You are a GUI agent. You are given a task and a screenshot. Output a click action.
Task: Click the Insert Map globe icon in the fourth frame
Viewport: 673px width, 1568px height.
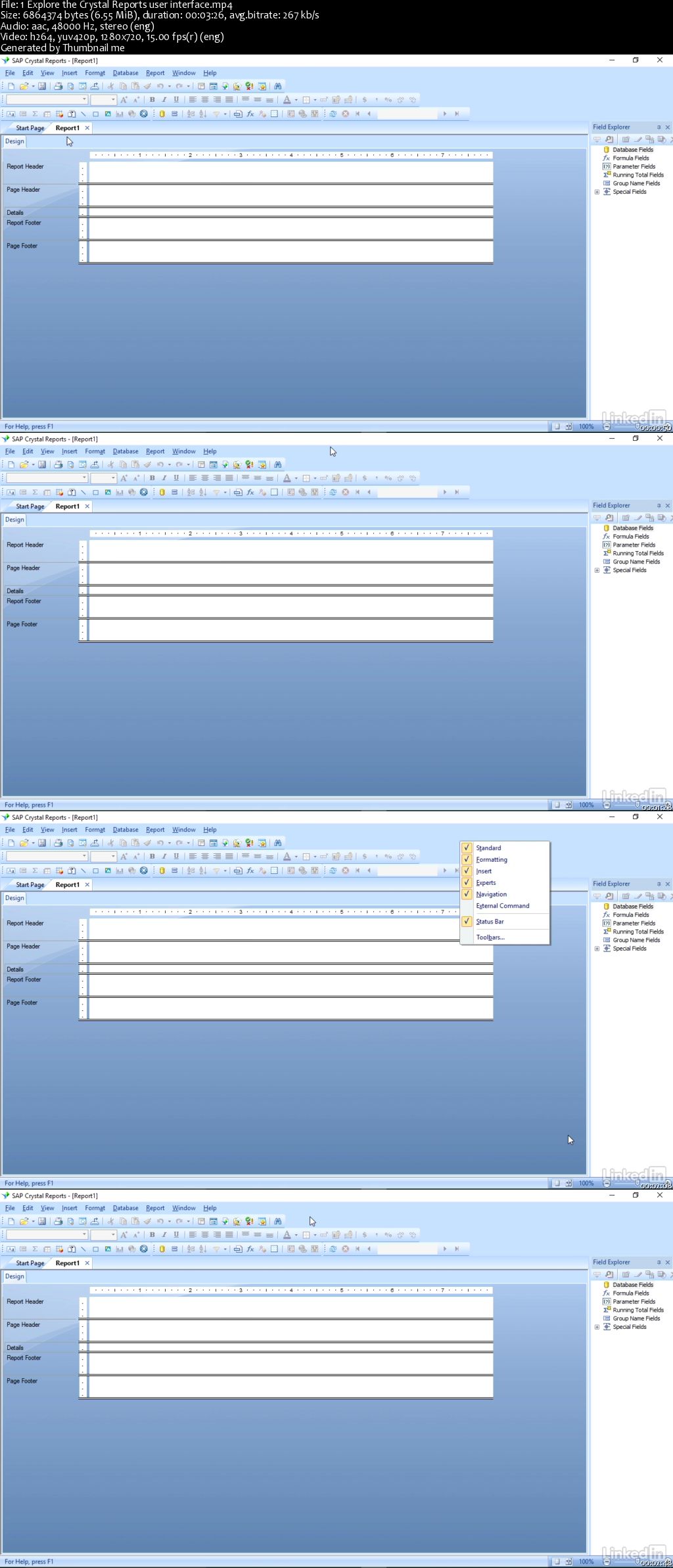pos(131,1249)
